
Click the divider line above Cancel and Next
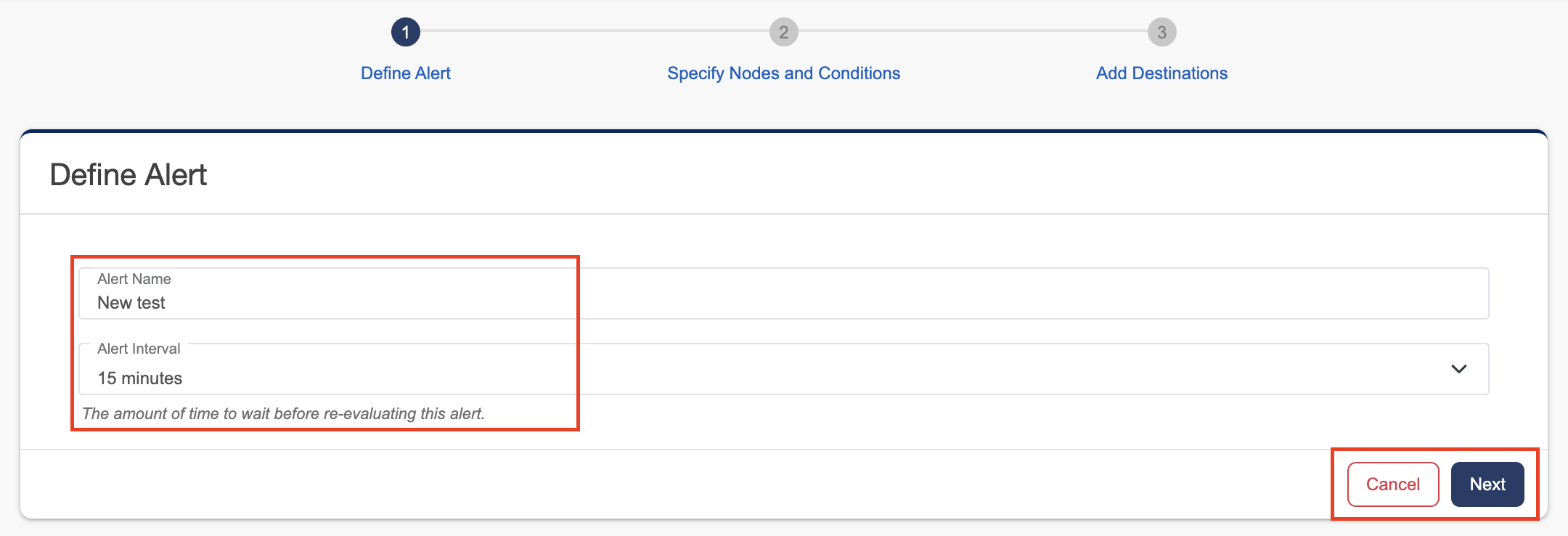(x=653, y=450)
